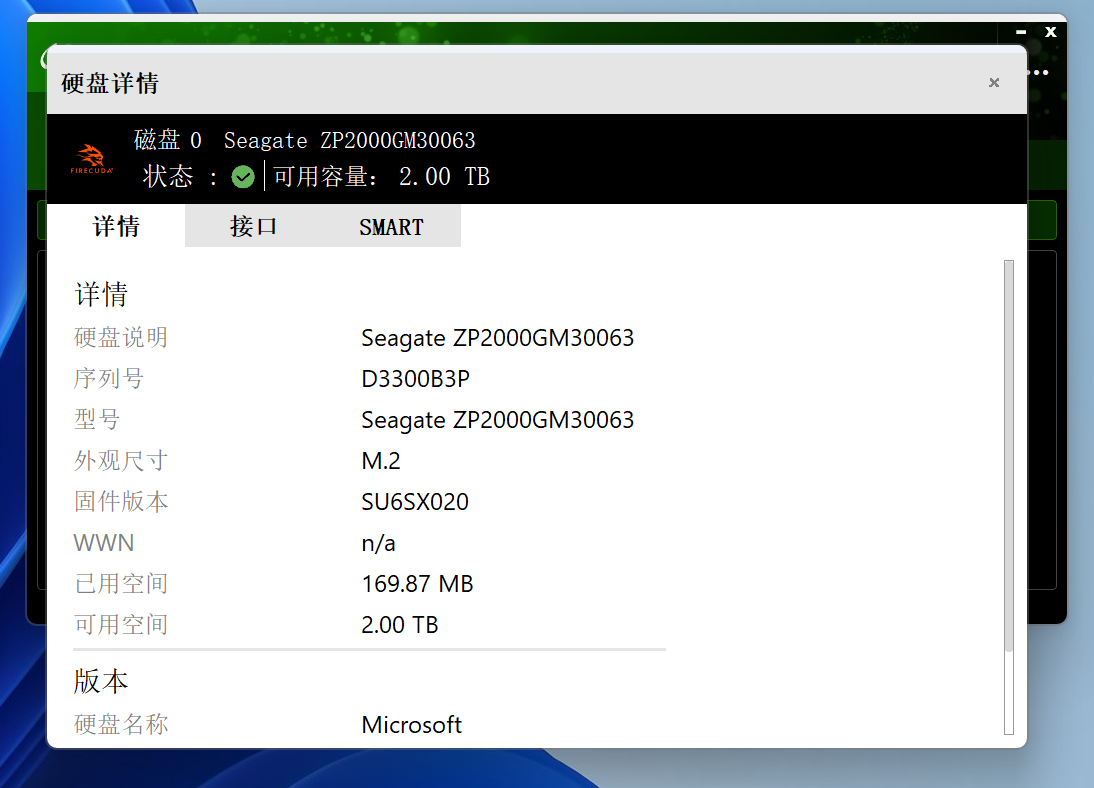The height and width of the screenshot is (788, 1094).
Task: Select the WWN value n/a
Action: pyautogui.click(x=378, y=543)
